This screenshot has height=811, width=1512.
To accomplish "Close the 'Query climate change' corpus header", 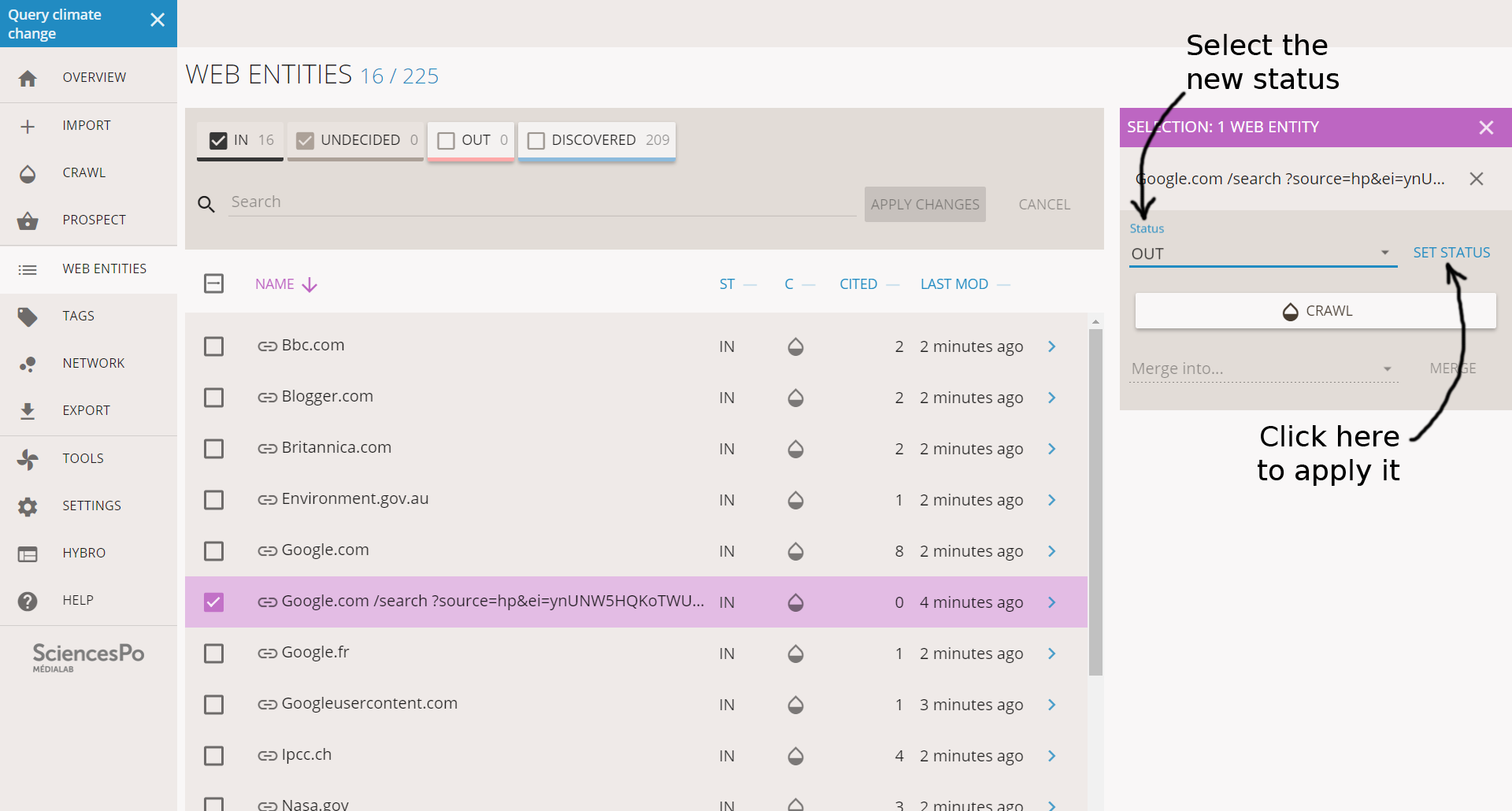I will 157,20.
